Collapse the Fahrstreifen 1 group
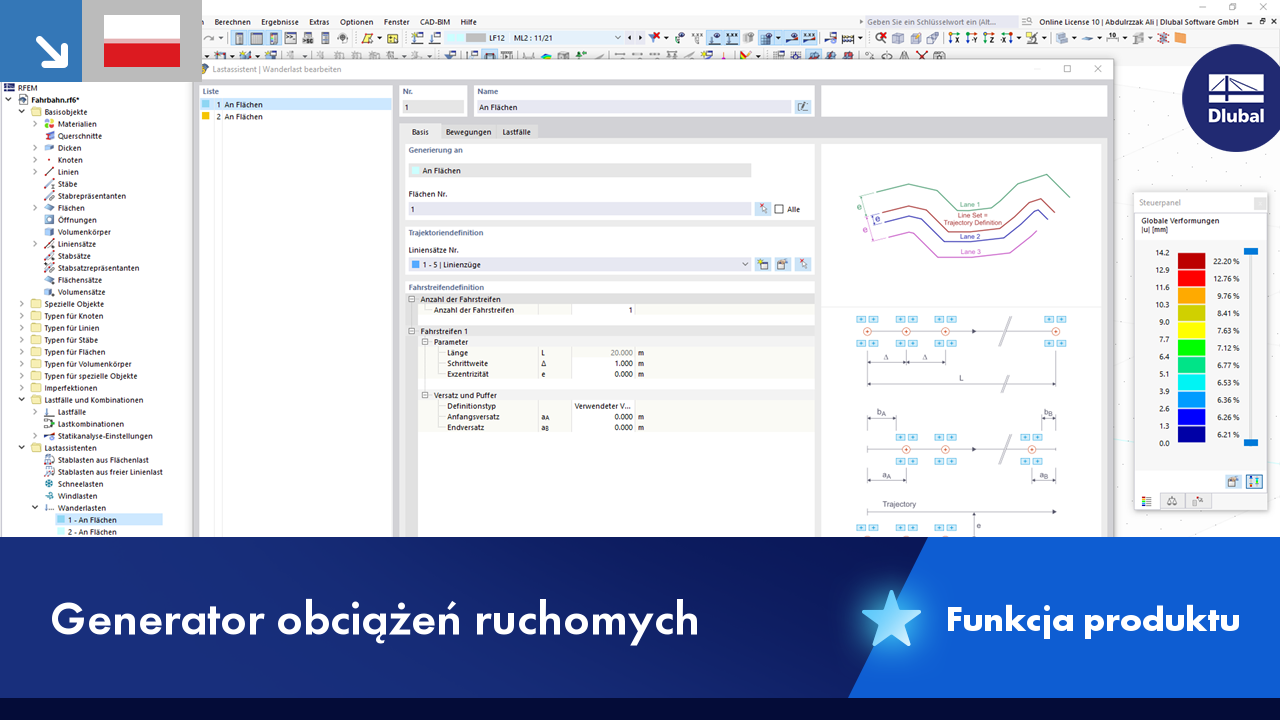Screen dimensions: 1280x720 [x=411, y=331]
